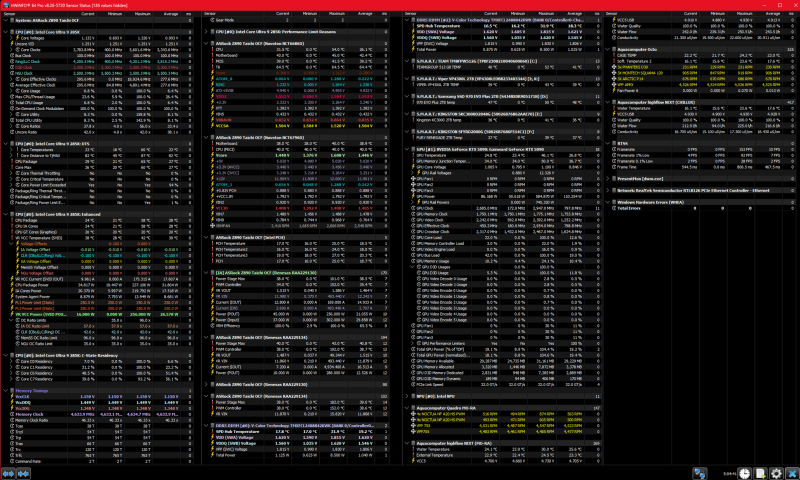This screenshot has width=800, height=480.
Task: Collapse the System: ASRock Z890 Taichi OCF group
Action: pos(6,20)
